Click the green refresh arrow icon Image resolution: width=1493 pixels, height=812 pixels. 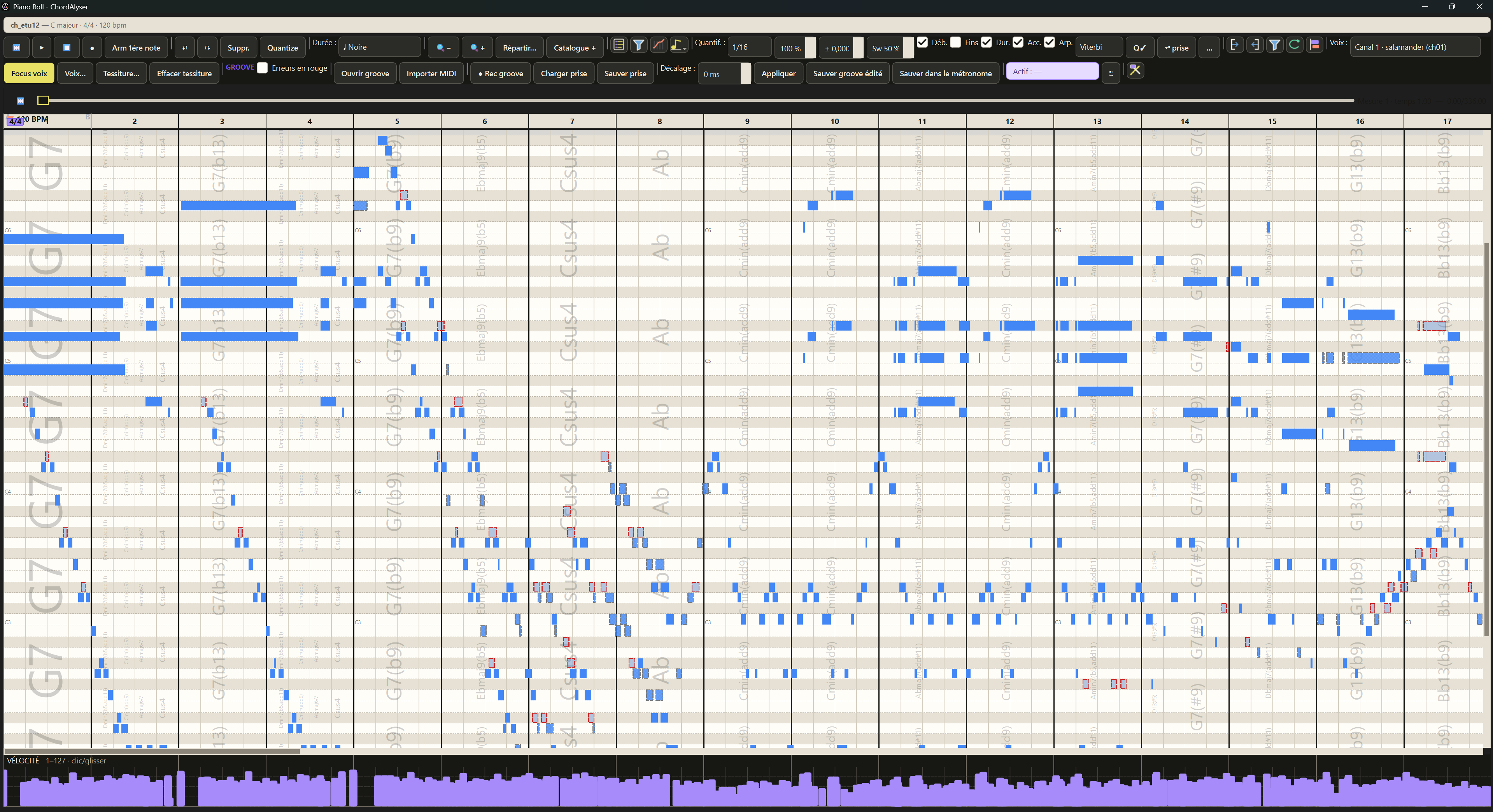click(1294, 45)
